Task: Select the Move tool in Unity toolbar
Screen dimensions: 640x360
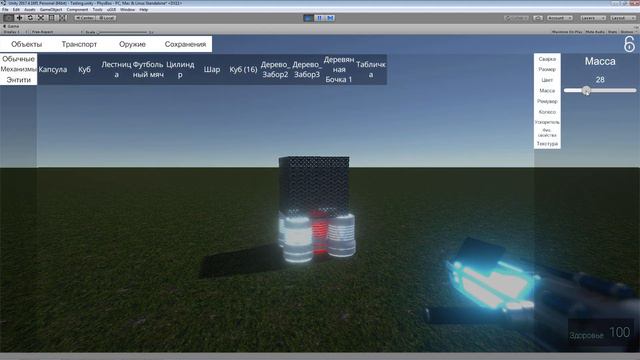Action: point(19,18)
